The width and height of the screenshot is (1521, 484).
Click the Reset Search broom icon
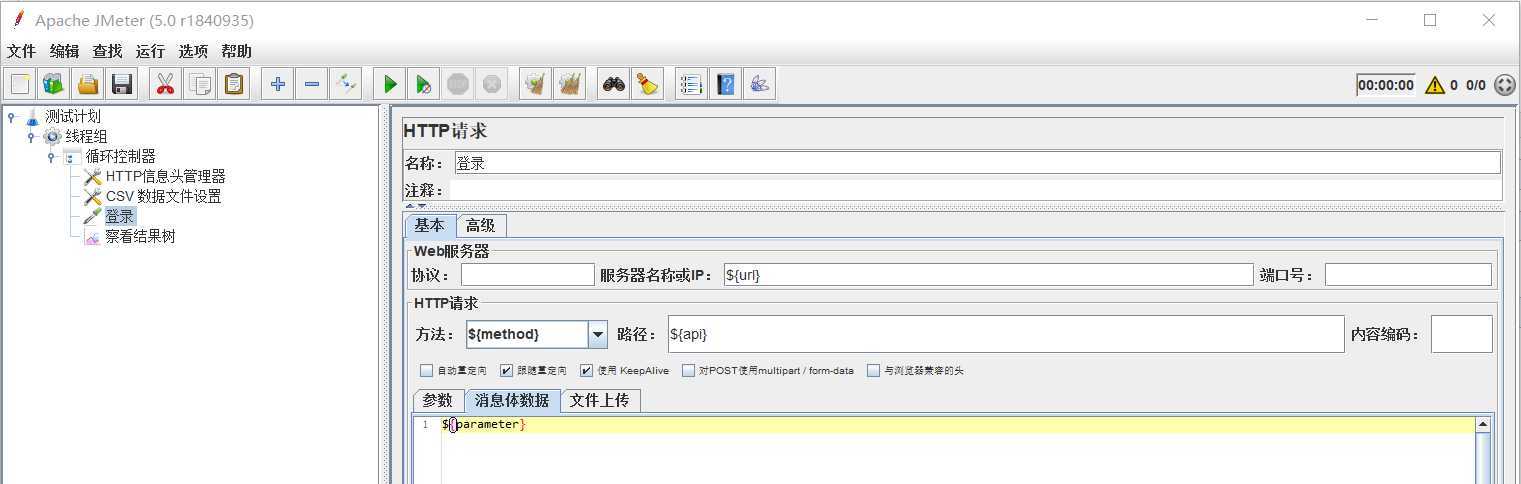[x=648, y=85]
